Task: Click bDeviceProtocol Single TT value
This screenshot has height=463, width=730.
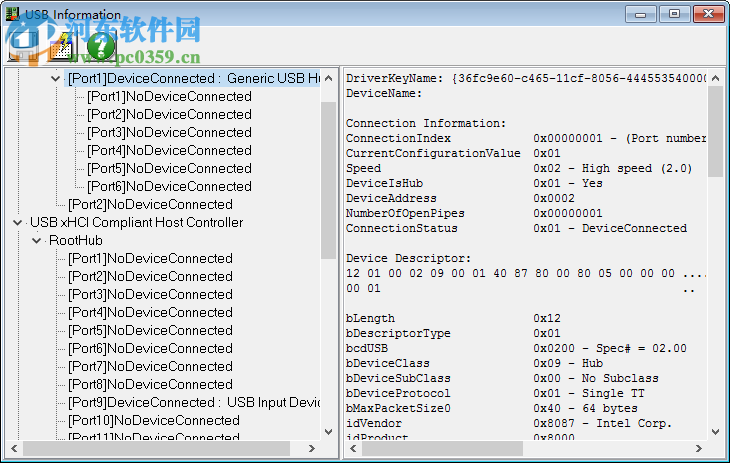Action: [x=589, y=394]
